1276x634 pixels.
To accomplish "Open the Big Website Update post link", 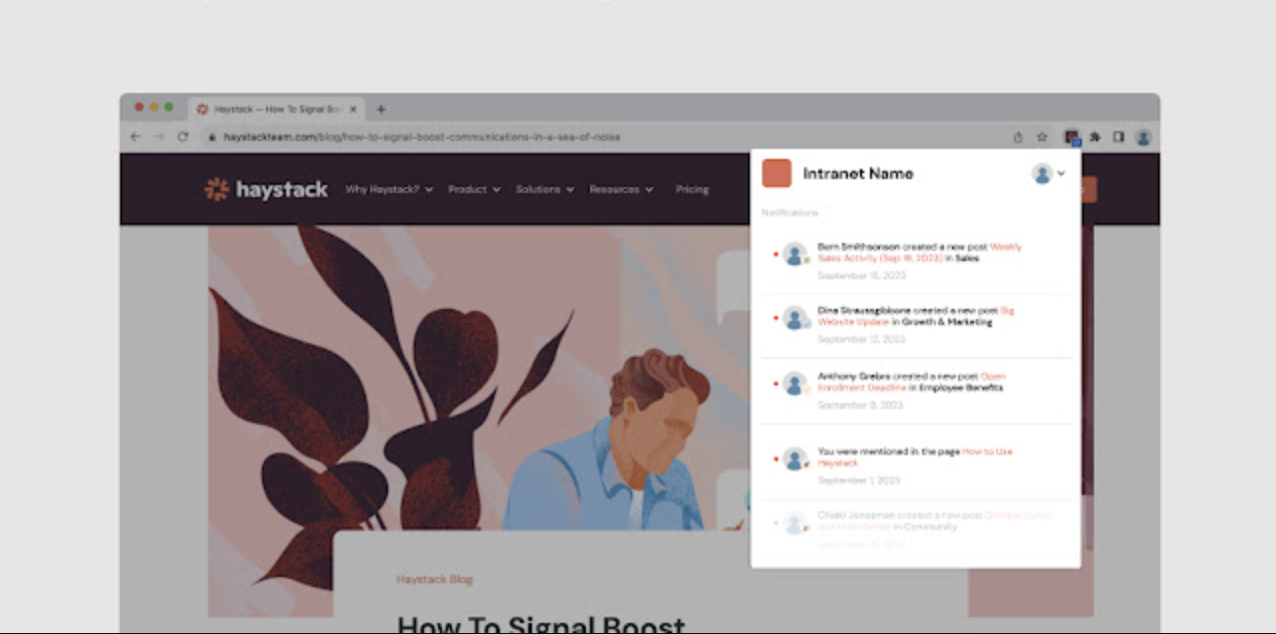I will [x=1006, y=311].
